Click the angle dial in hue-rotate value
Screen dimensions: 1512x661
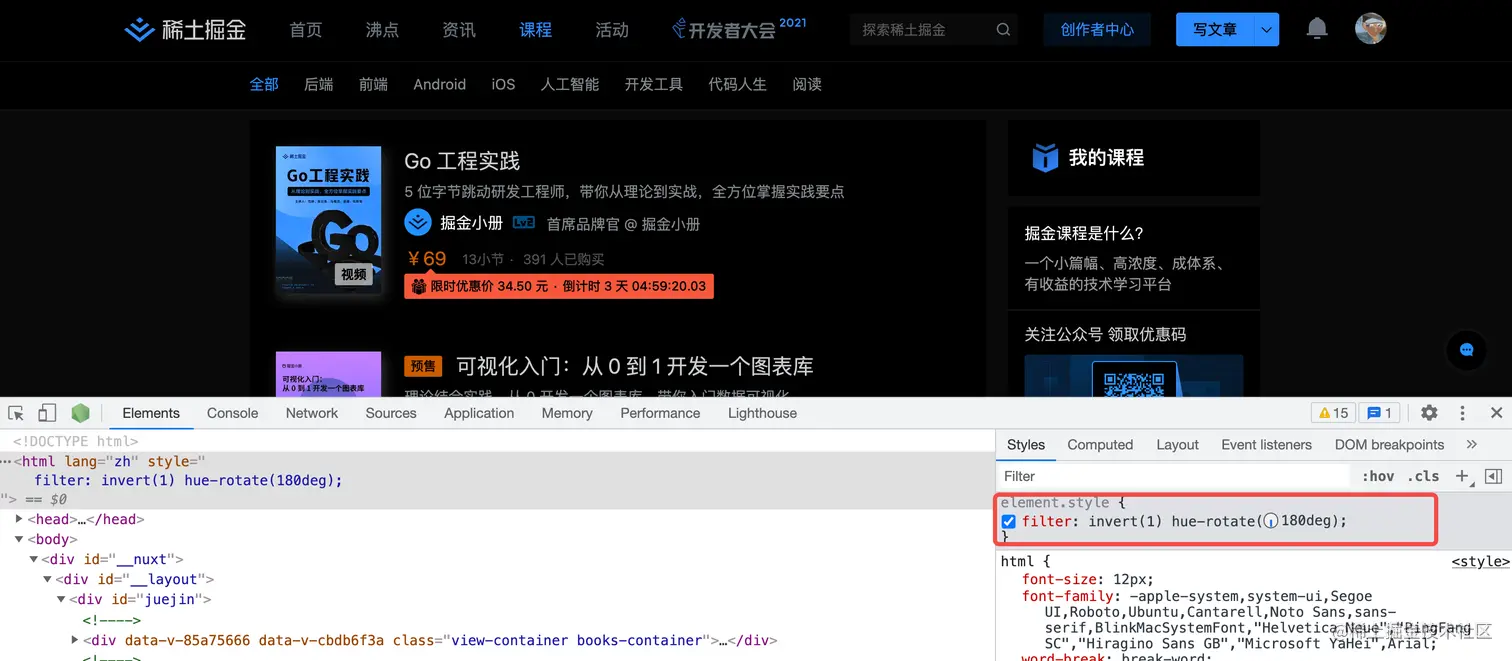(1270, 521)
